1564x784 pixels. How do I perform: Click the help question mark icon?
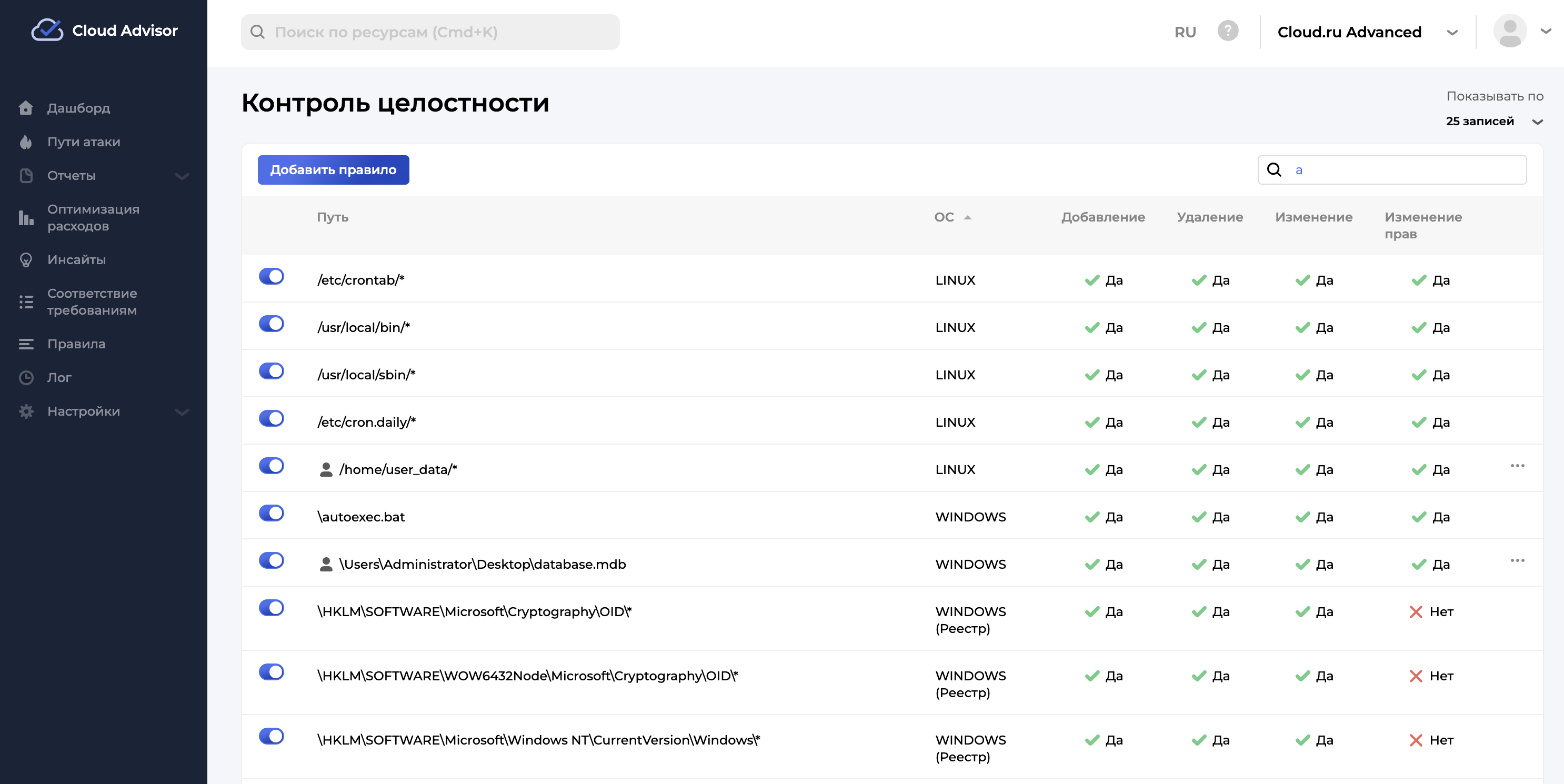[x=1227, y=31]
